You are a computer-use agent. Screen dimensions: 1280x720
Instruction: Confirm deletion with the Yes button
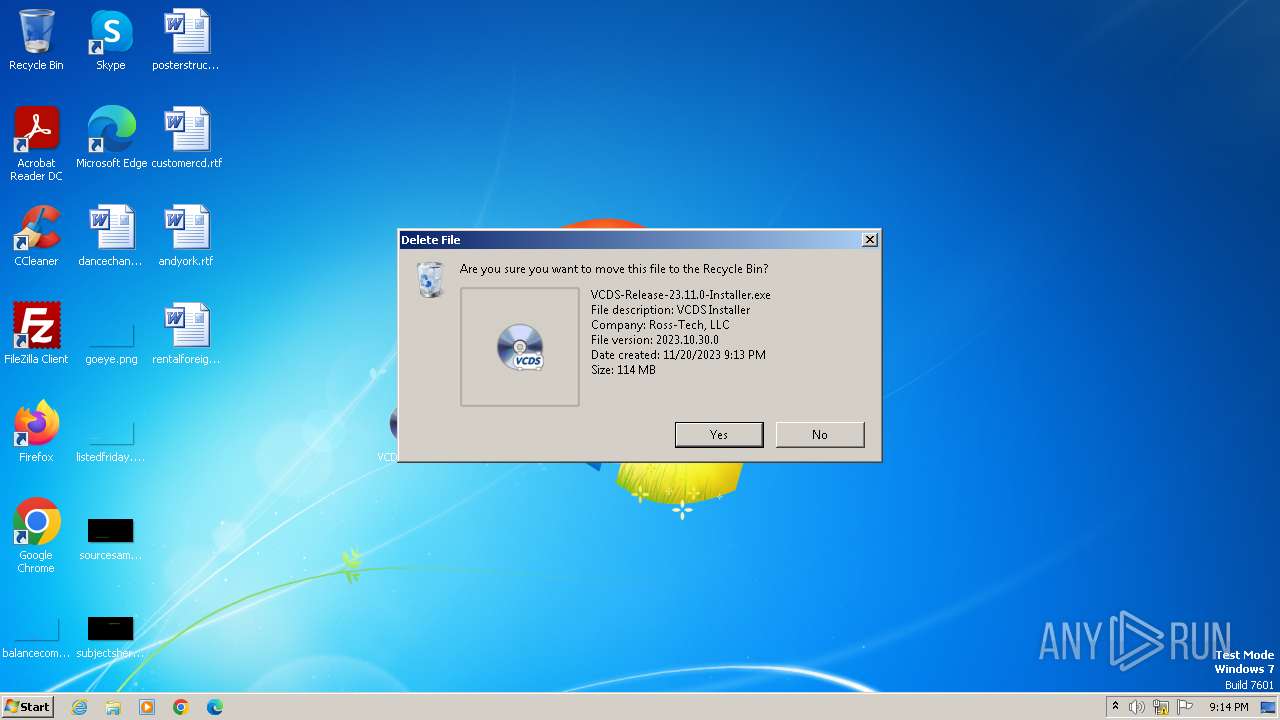pos(719,434)
